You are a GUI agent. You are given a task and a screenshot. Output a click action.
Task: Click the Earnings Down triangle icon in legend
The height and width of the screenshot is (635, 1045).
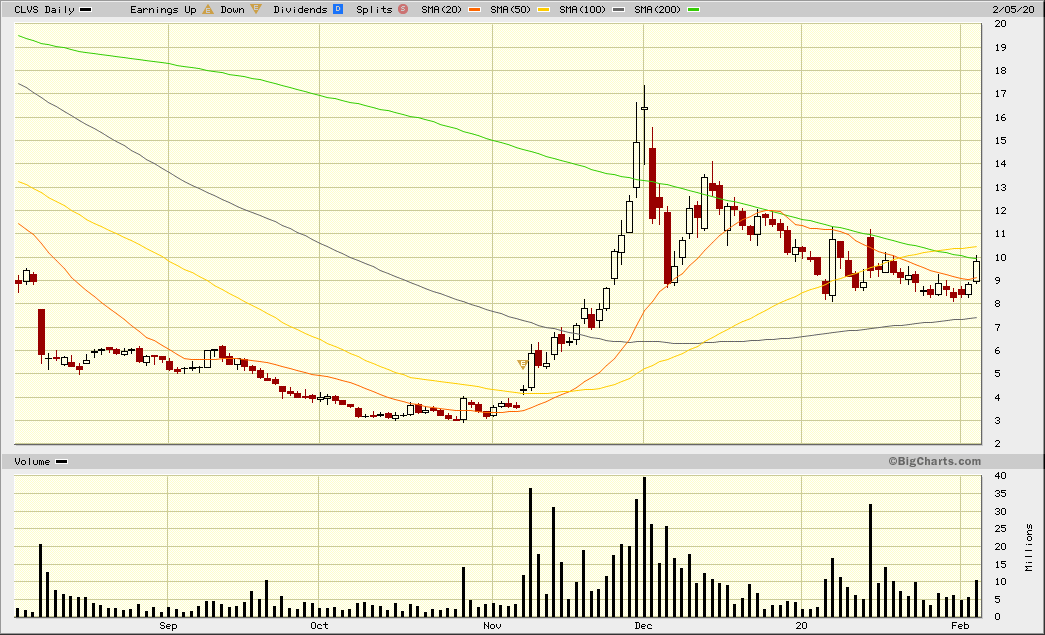tap(256, 9)
